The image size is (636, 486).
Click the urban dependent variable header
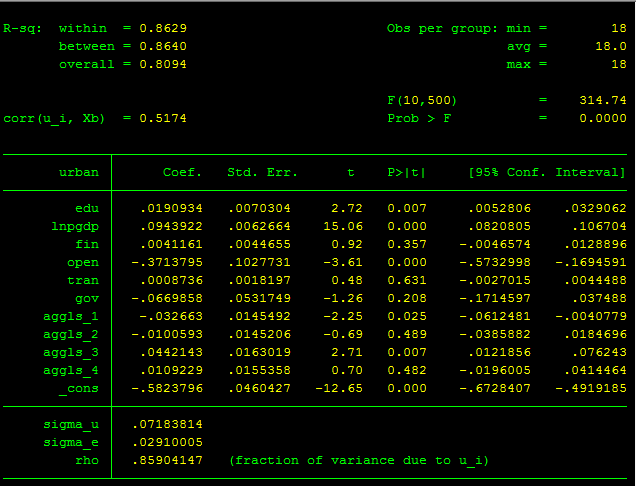tap(79, 172)
